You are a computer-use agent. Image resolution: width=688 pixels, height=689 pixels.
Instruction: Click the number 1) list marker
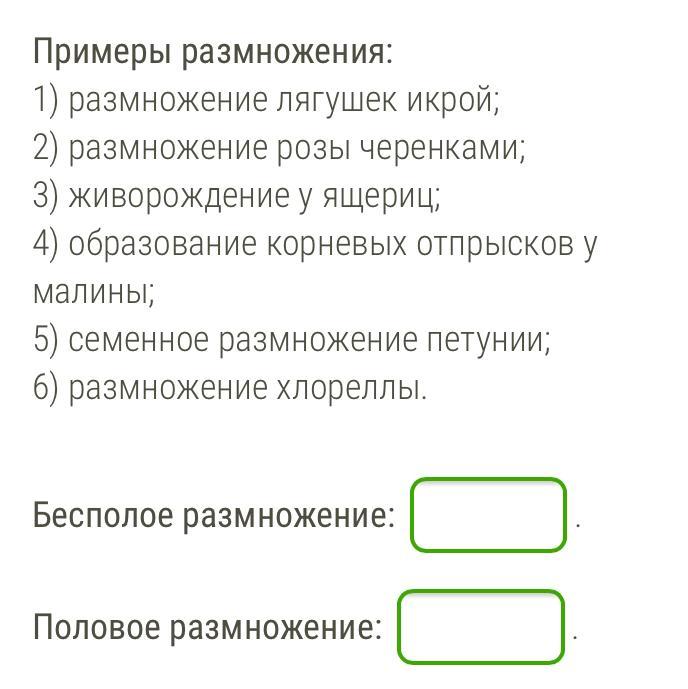tap(46, 100)
